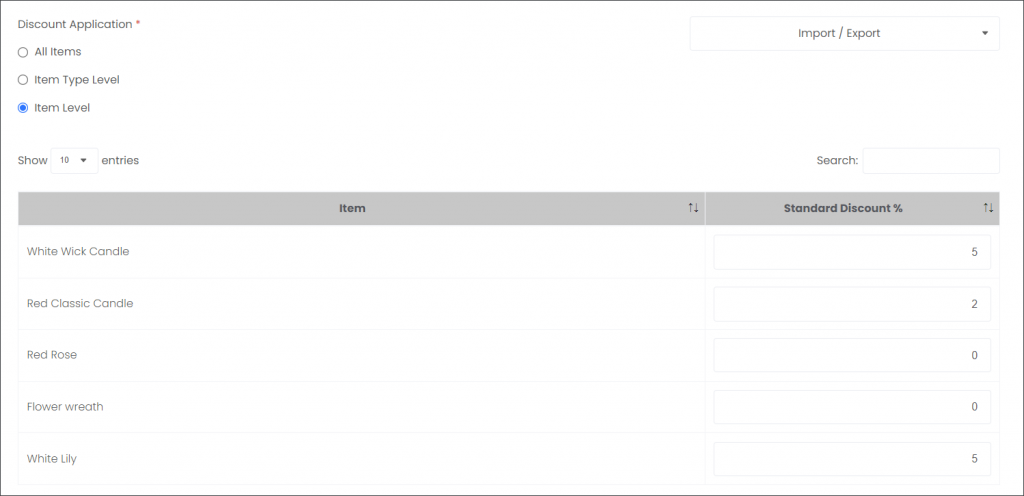1024x496 pixels.
Task: Focus the Search input field
Action: [931, 161]
